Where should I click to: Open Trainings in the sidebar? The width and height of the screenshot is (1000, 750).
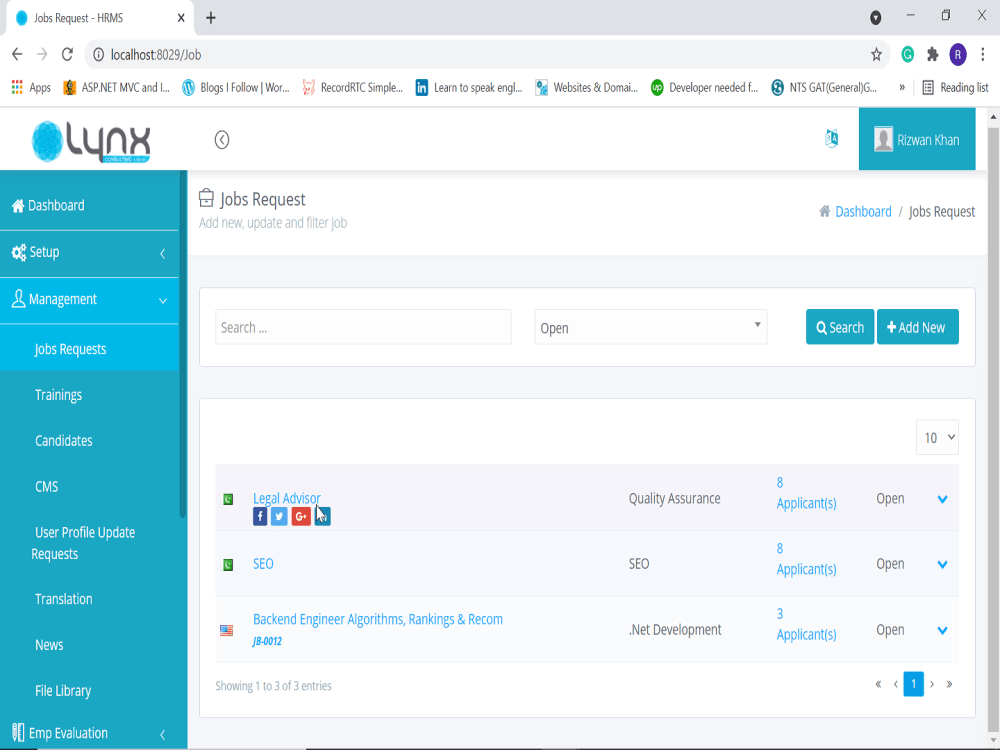pyautogui.click(x=58, y=395)
